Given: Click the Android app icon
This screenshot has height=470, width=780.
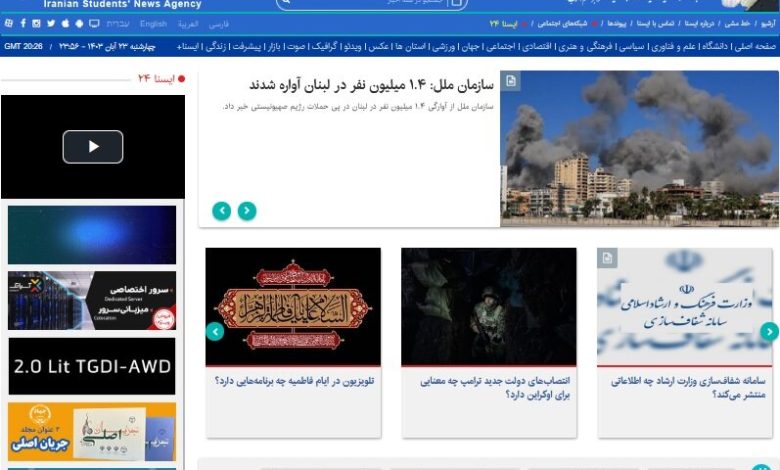Looking at the screenshot, I should tap(79, 23).
